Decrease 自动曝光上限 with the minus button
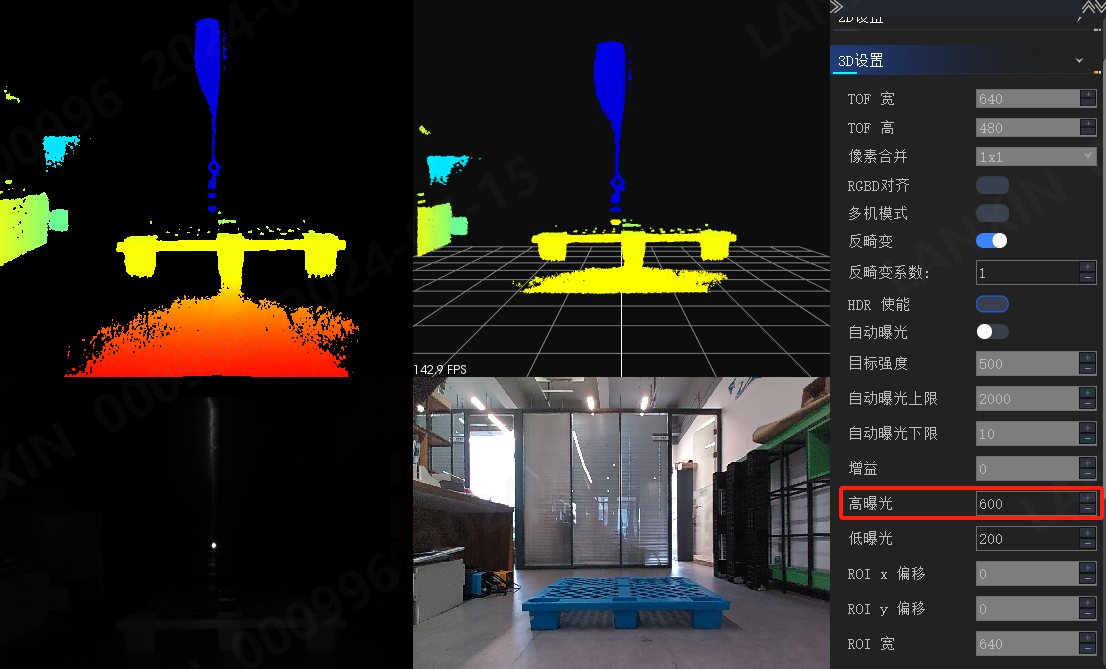Screen dimensions: 1106x669 [x=1088, y=404]
